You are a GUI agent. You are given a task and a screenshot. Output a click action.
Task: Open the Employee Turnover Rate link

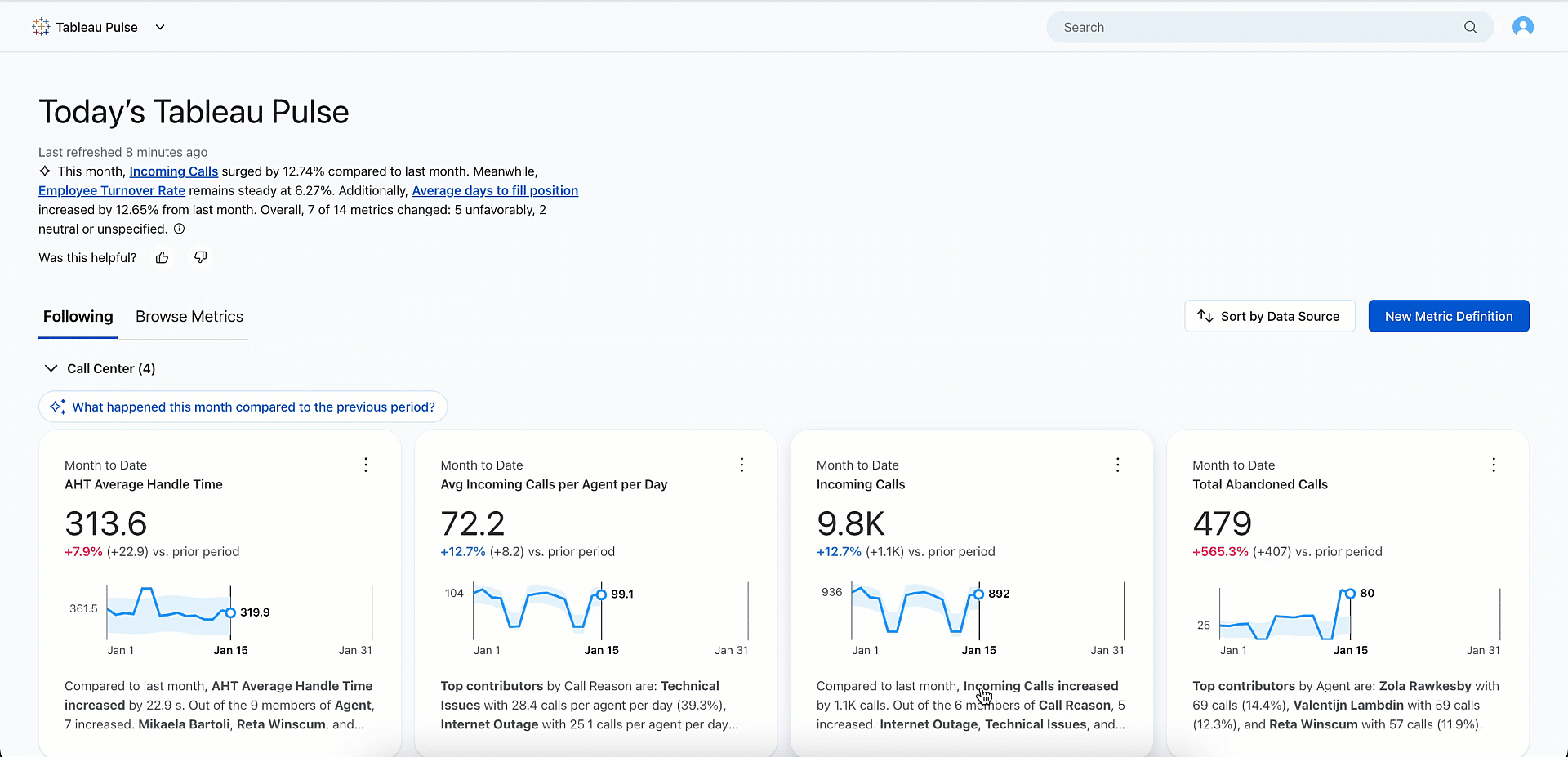(x=112, y=190)
